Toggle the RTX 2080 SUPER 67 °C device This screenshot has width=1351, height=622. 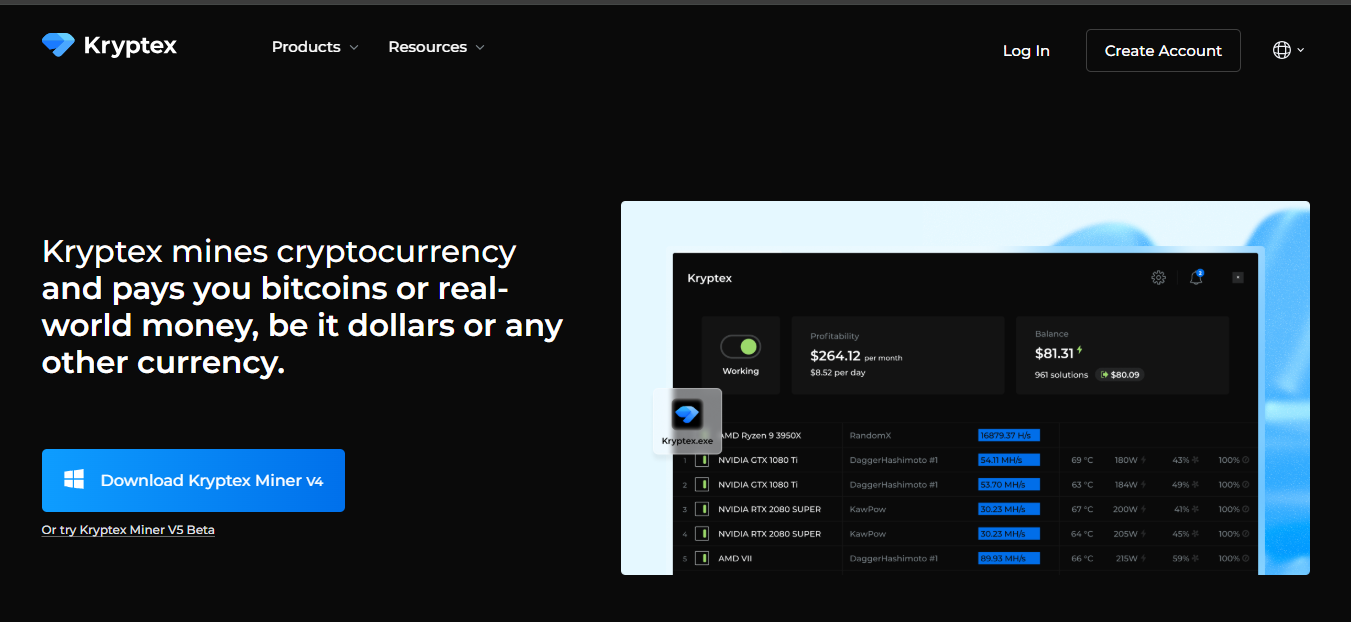tap(702, 509)
